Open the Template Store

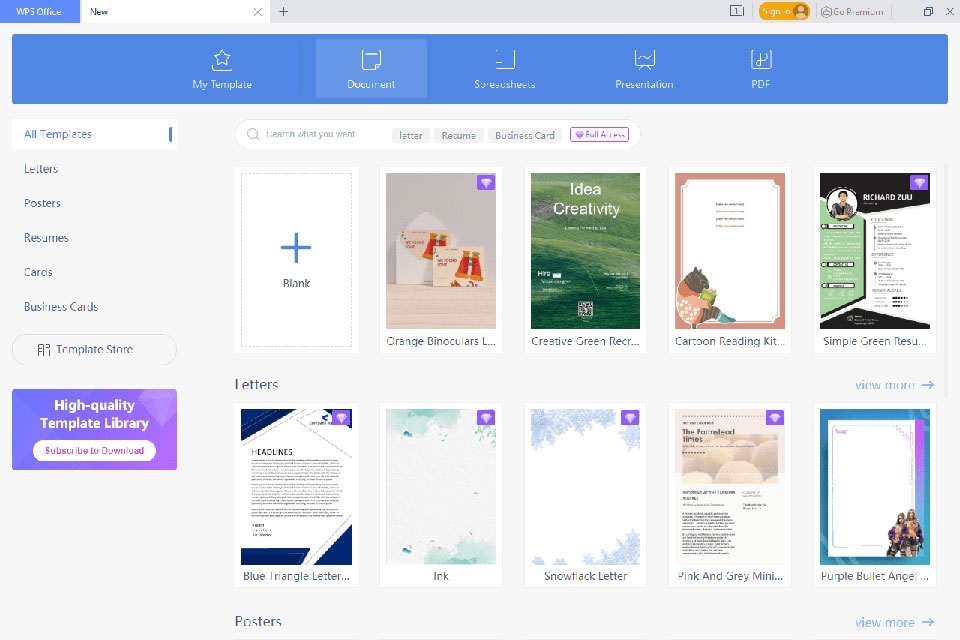coord(93,349)
